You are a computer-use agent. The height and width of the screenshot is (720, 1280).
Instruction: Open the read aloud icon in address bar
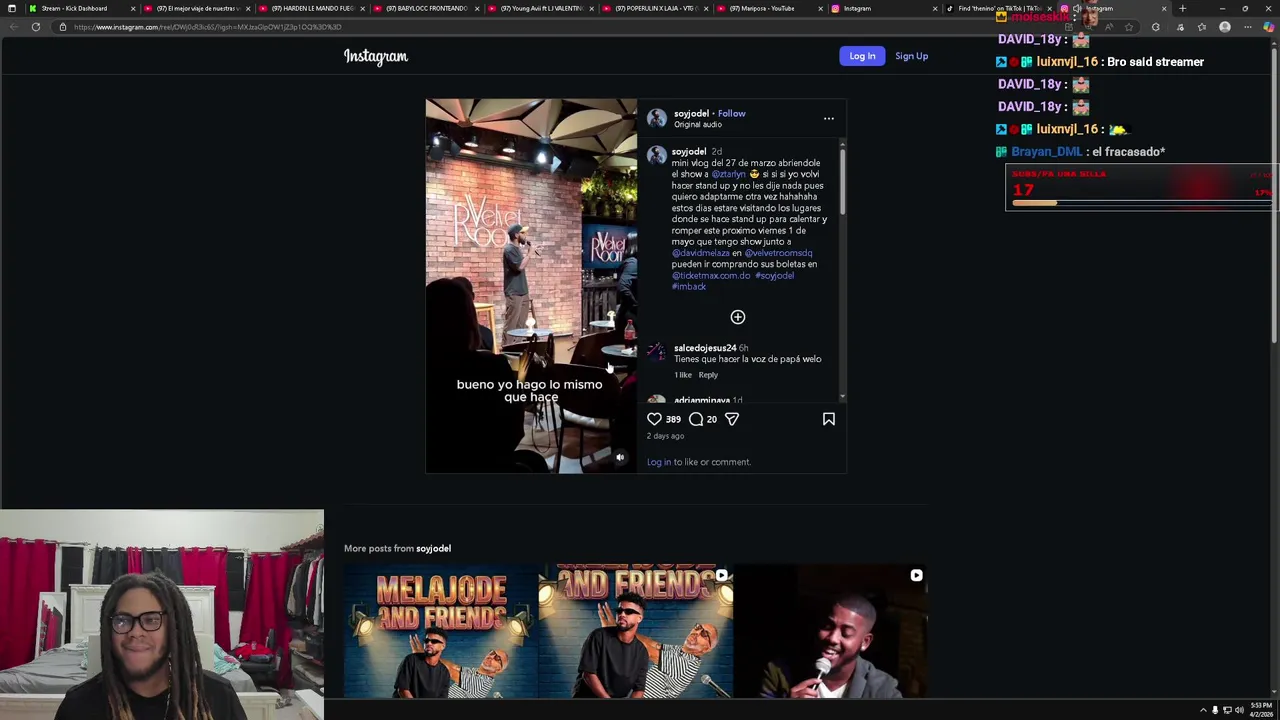pos(1109,27)
